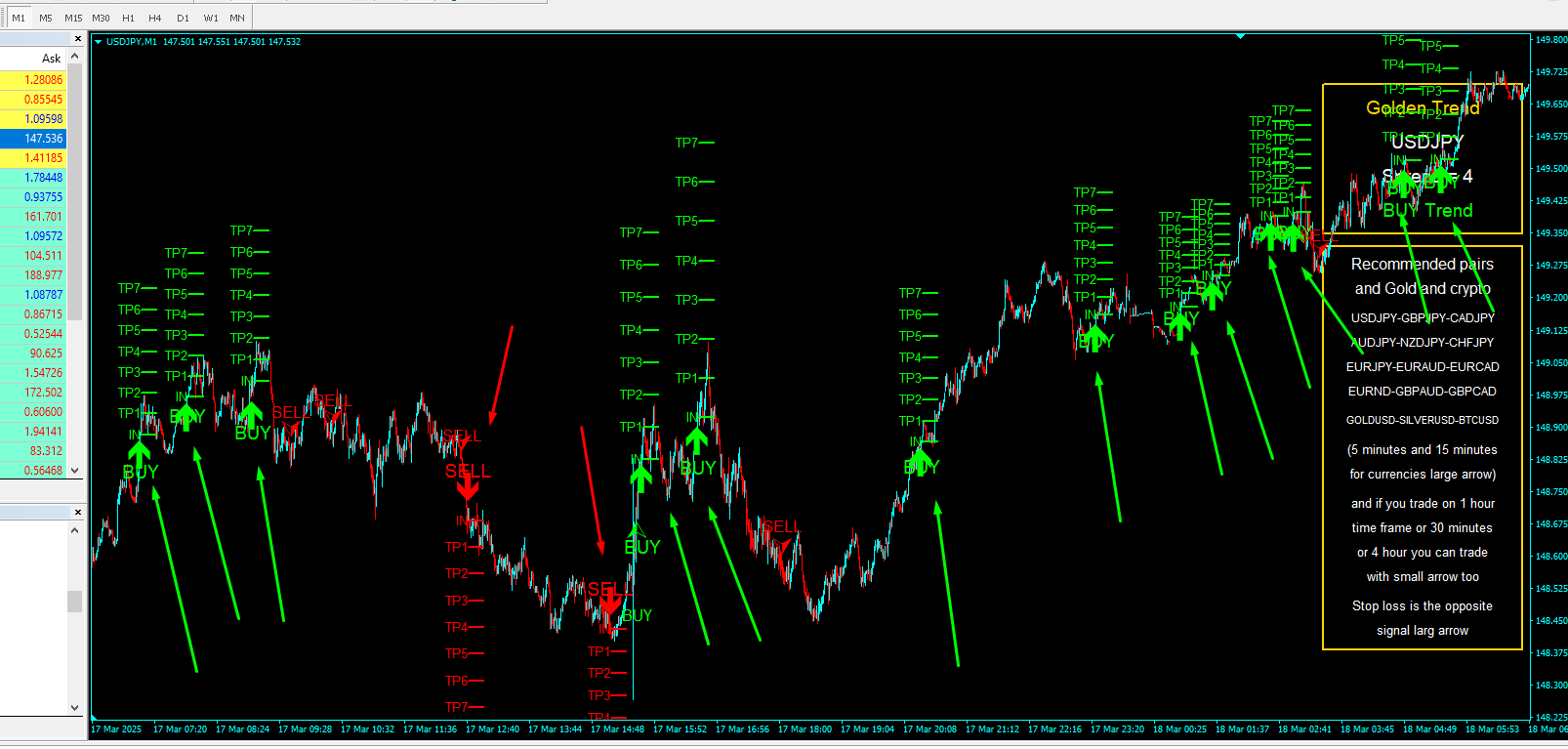Select the Ask row 1.09598
This screenshot has height=749, width=1568.
pyautogui.click(x=33, y=119)
